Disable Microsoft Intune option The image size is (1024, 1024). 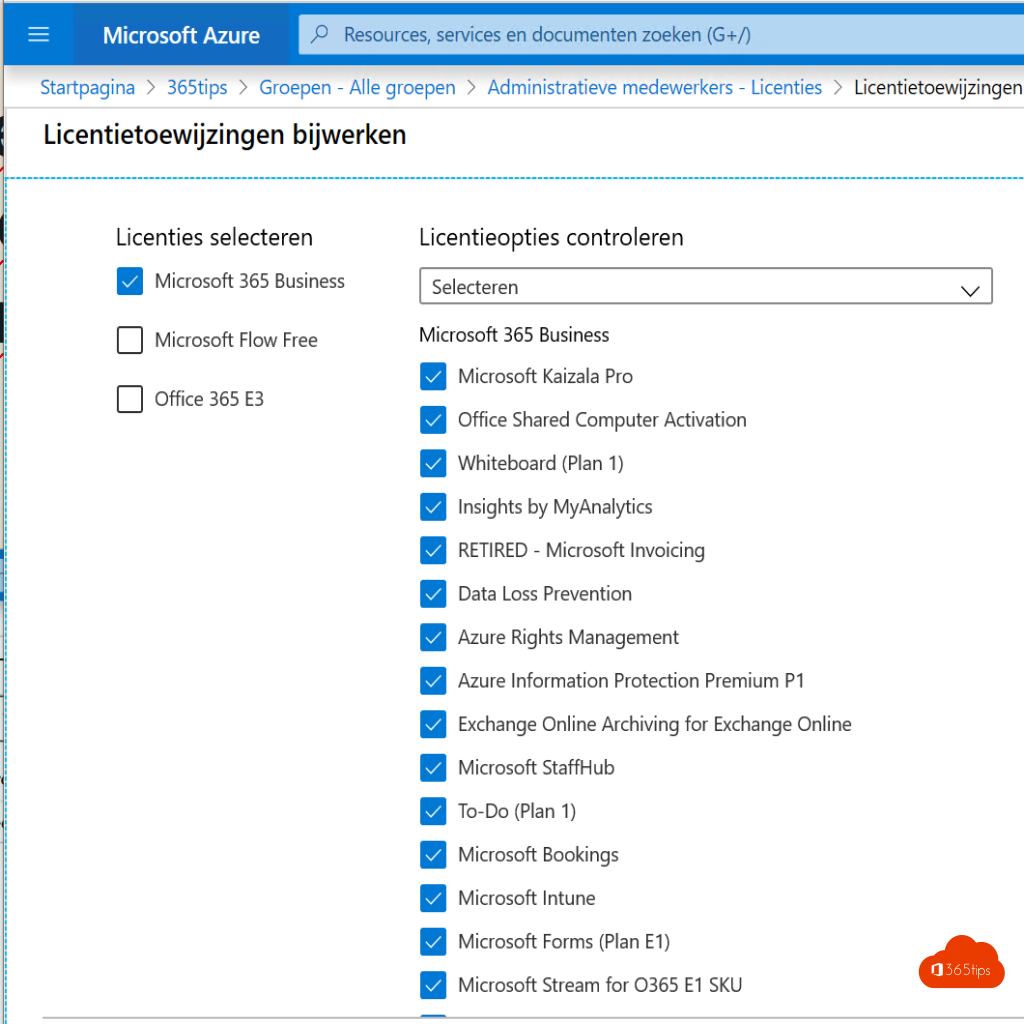point(433,898)
